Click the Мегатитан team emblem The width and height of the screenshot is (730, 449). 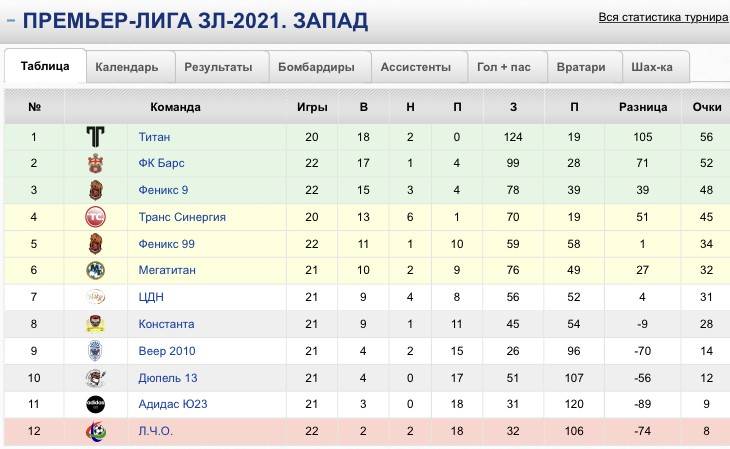[96, 270]
